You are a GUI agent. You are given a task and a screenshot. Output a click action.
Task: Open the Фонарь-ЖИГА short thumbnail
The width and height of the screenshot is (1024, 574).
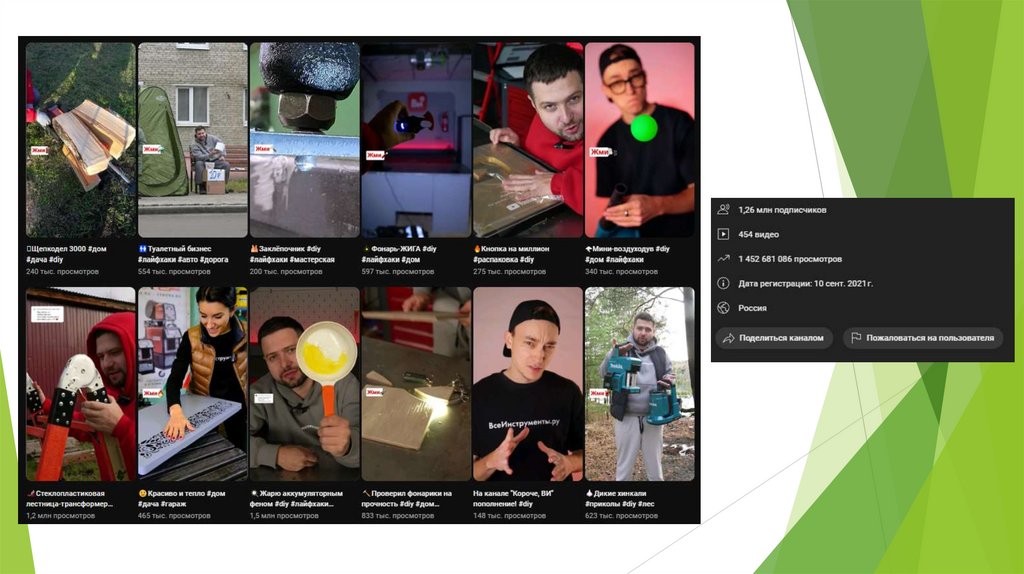click(416, 140)
